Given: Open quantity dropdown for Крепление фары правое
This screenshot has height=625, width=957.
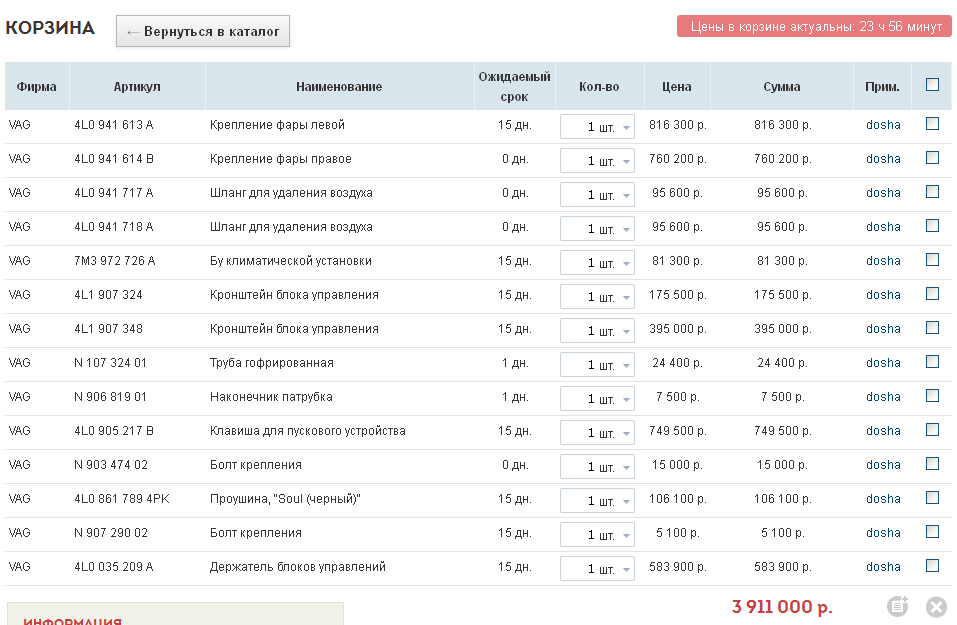Looking at the screenshot, I should coord(598,161).
